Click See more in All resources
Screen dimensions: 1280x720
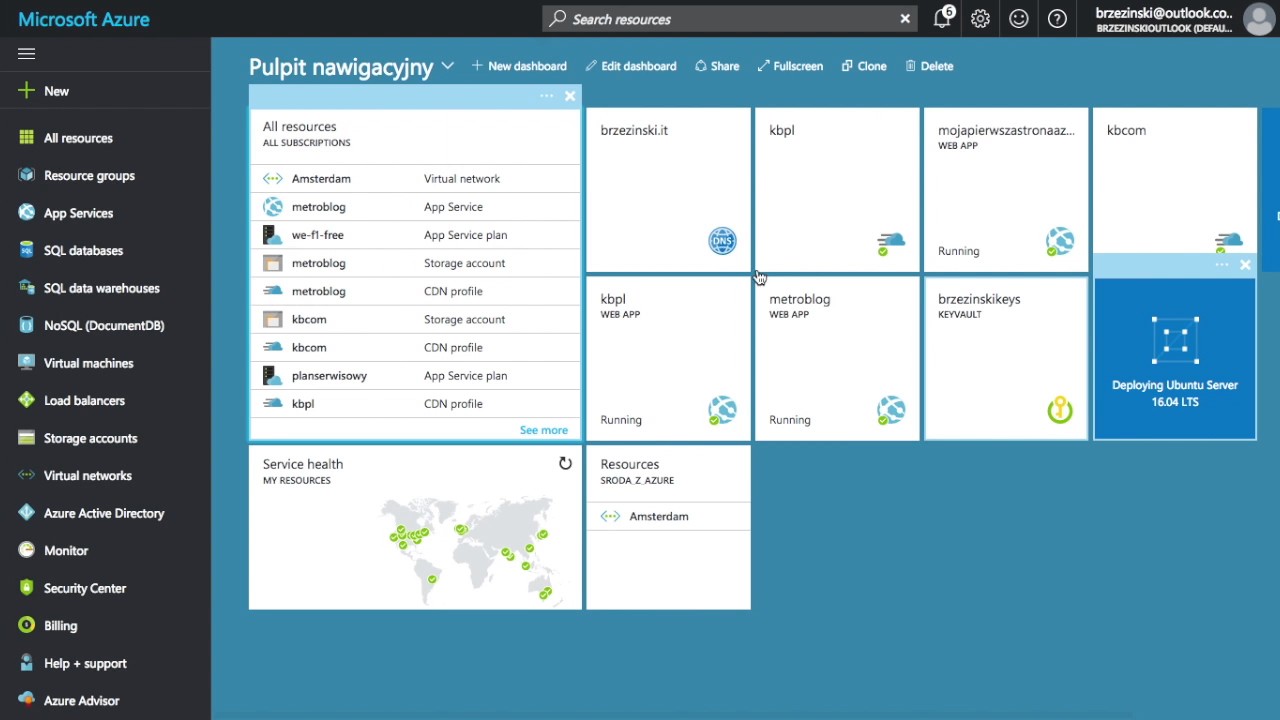coord(543,430)
